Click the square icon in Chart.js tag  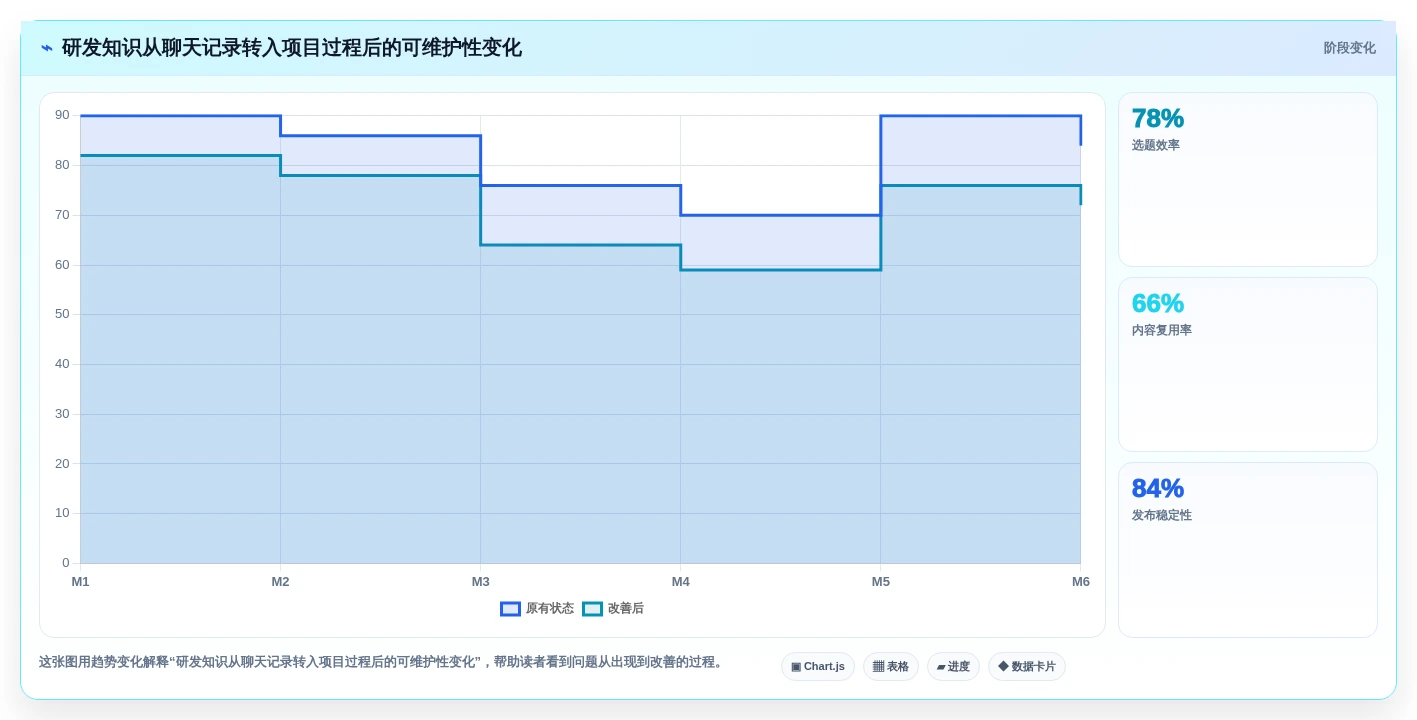point(796,667)
